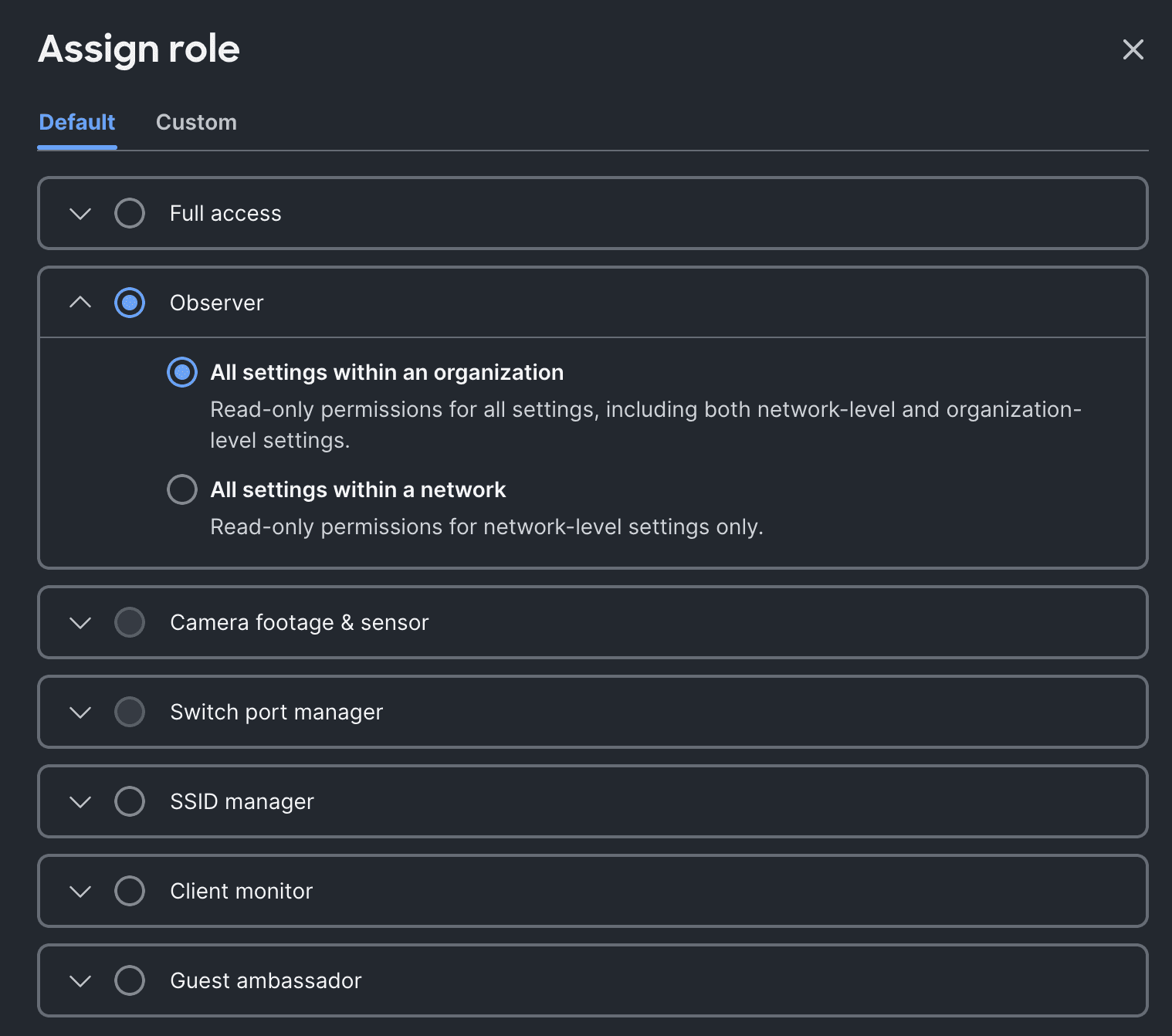
Task: Expand the Camera footage & sensor chevron
Action: [80, 622]
